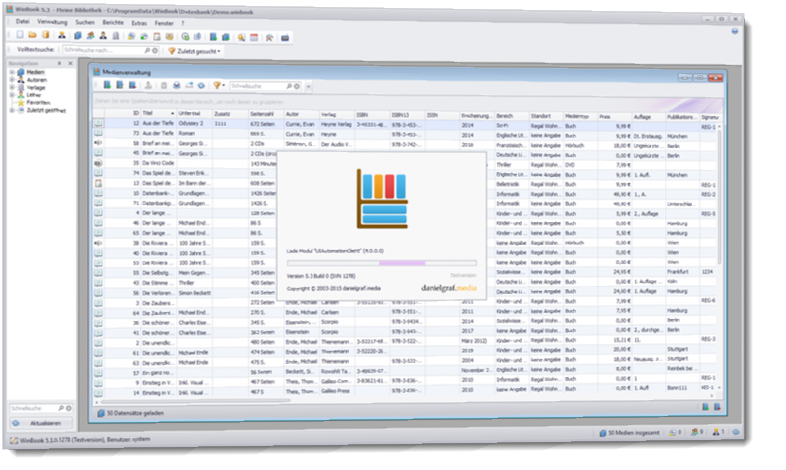Image resolution: width=786 pixels, height=470 pixels.
Task: Expand the Medien tree node
Action: [x=12, y=72]
